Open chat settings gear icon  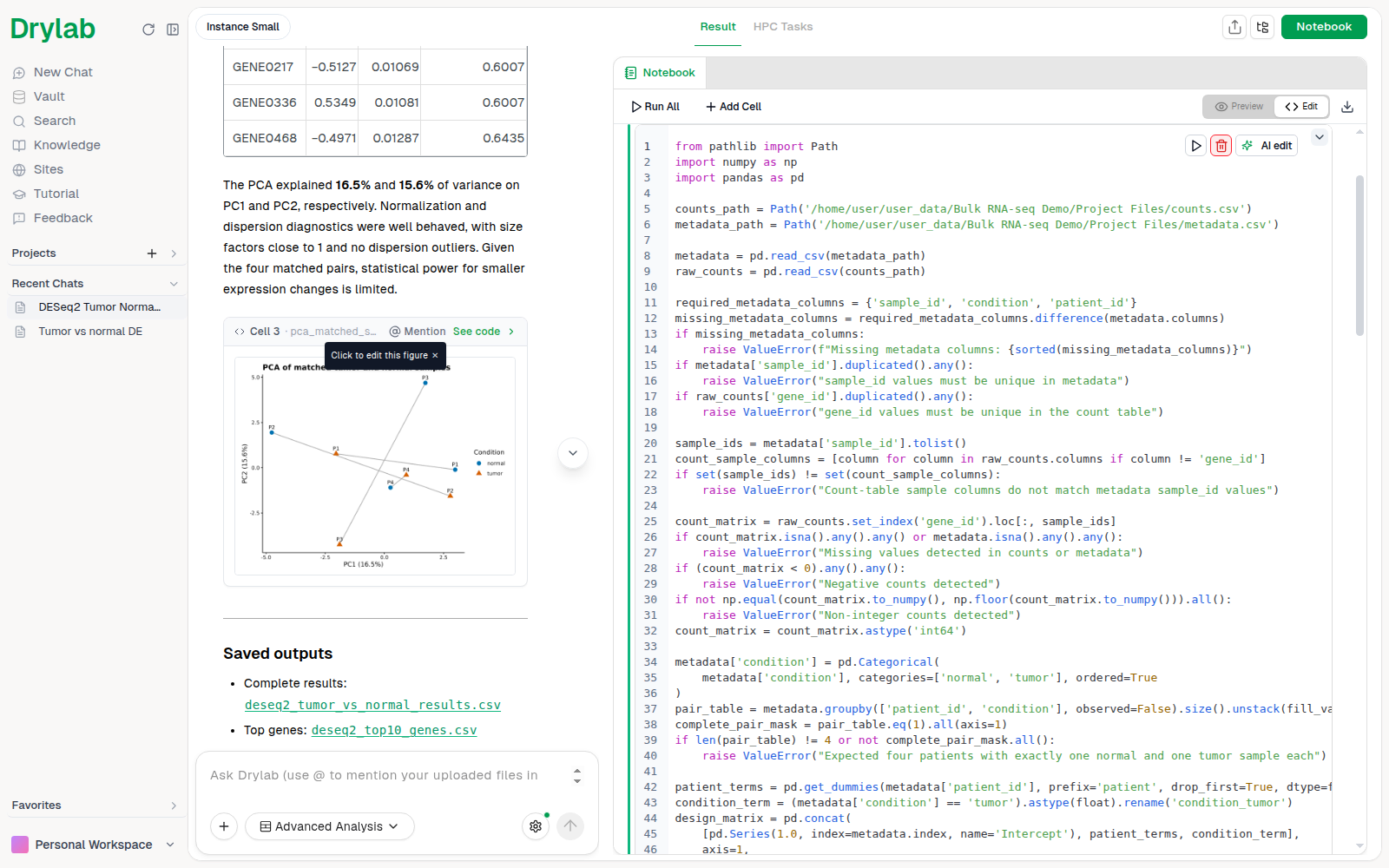tap(536, 826)
